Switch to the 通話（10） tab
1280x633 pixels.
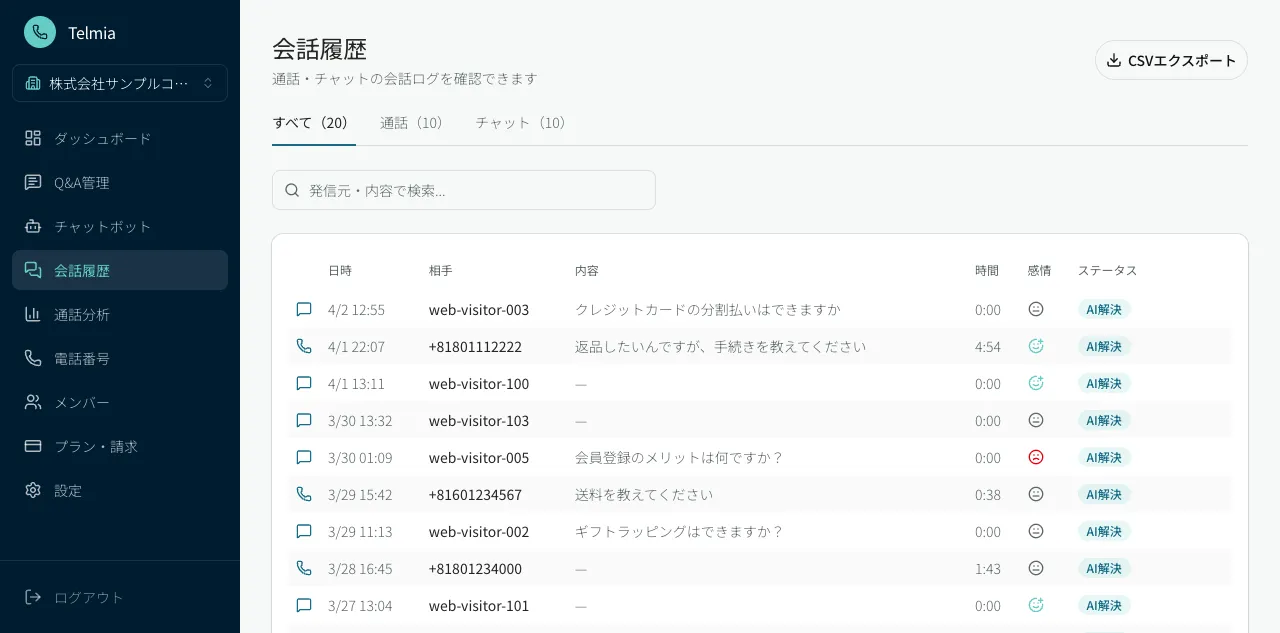tap(411, 123)
